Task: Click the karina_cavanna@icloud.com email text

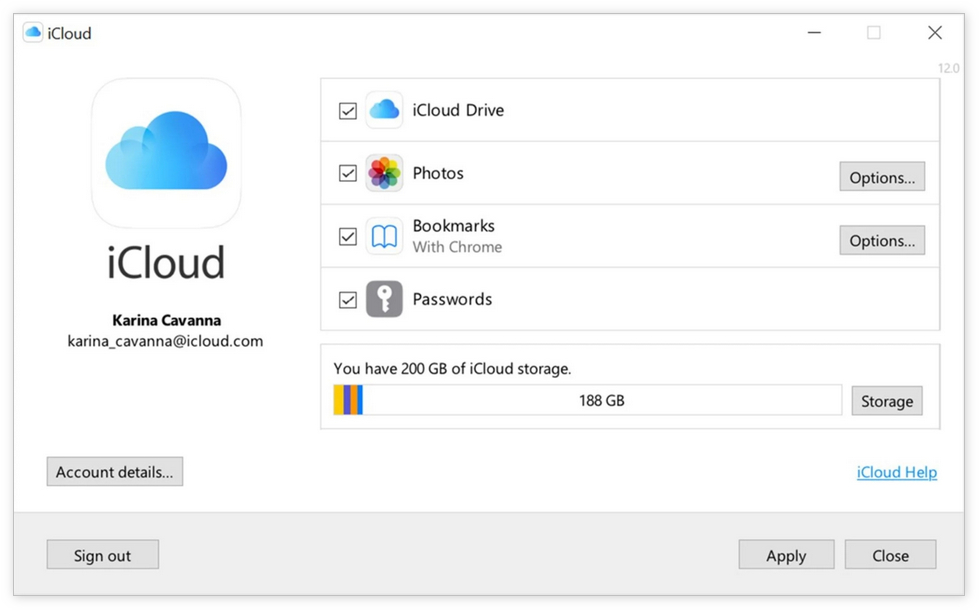Action: (x=165, y=341)
